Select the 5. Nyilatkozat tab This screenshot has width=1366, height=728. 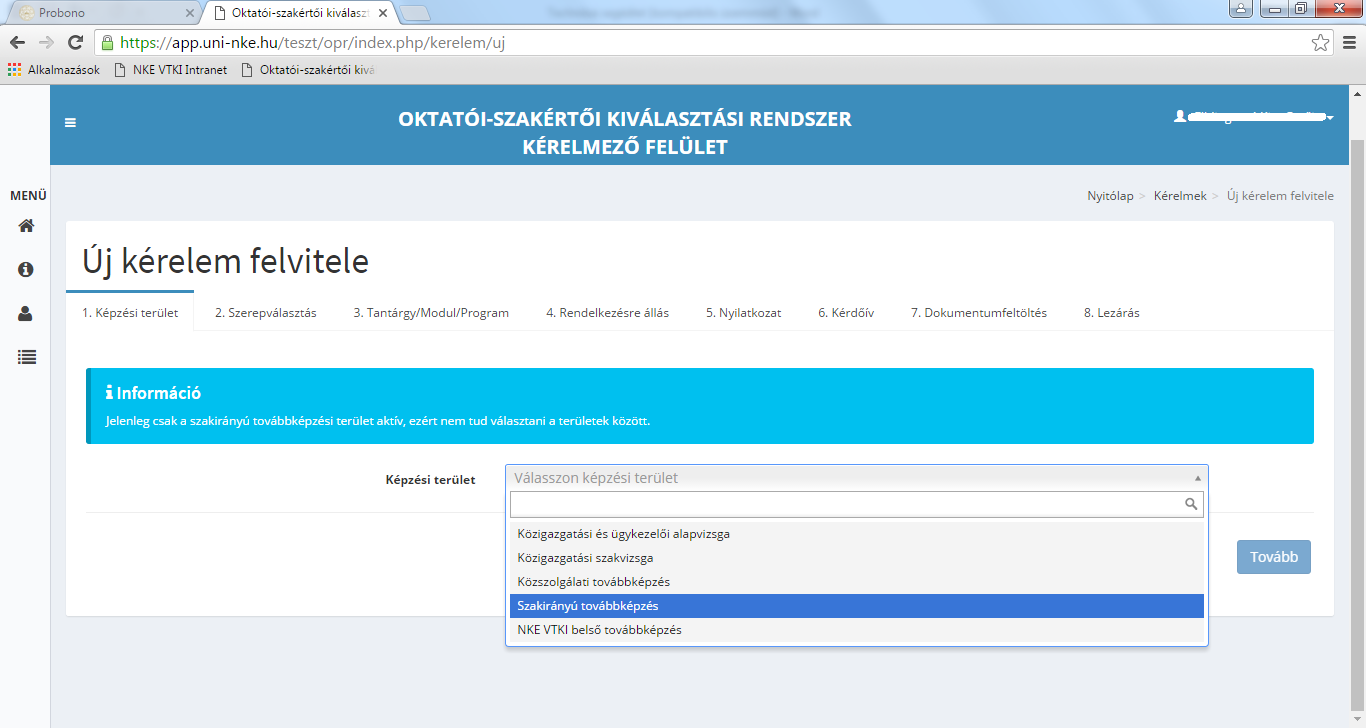tap(743, 312)
